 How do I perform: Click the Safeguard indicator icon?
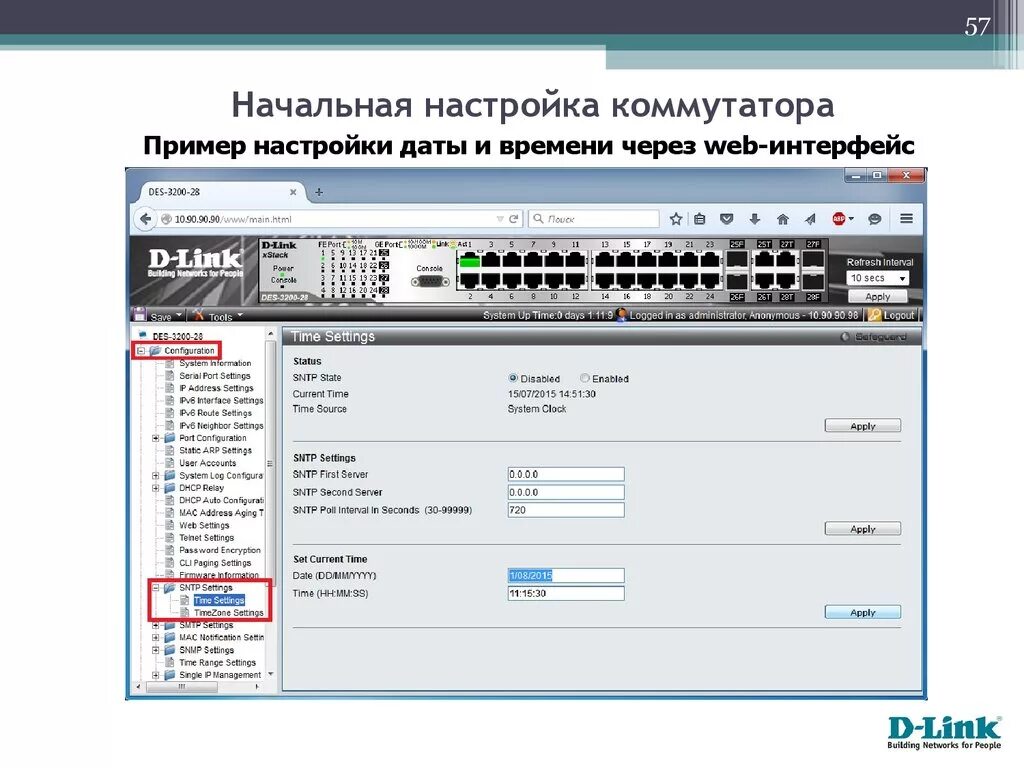(844, 337)
